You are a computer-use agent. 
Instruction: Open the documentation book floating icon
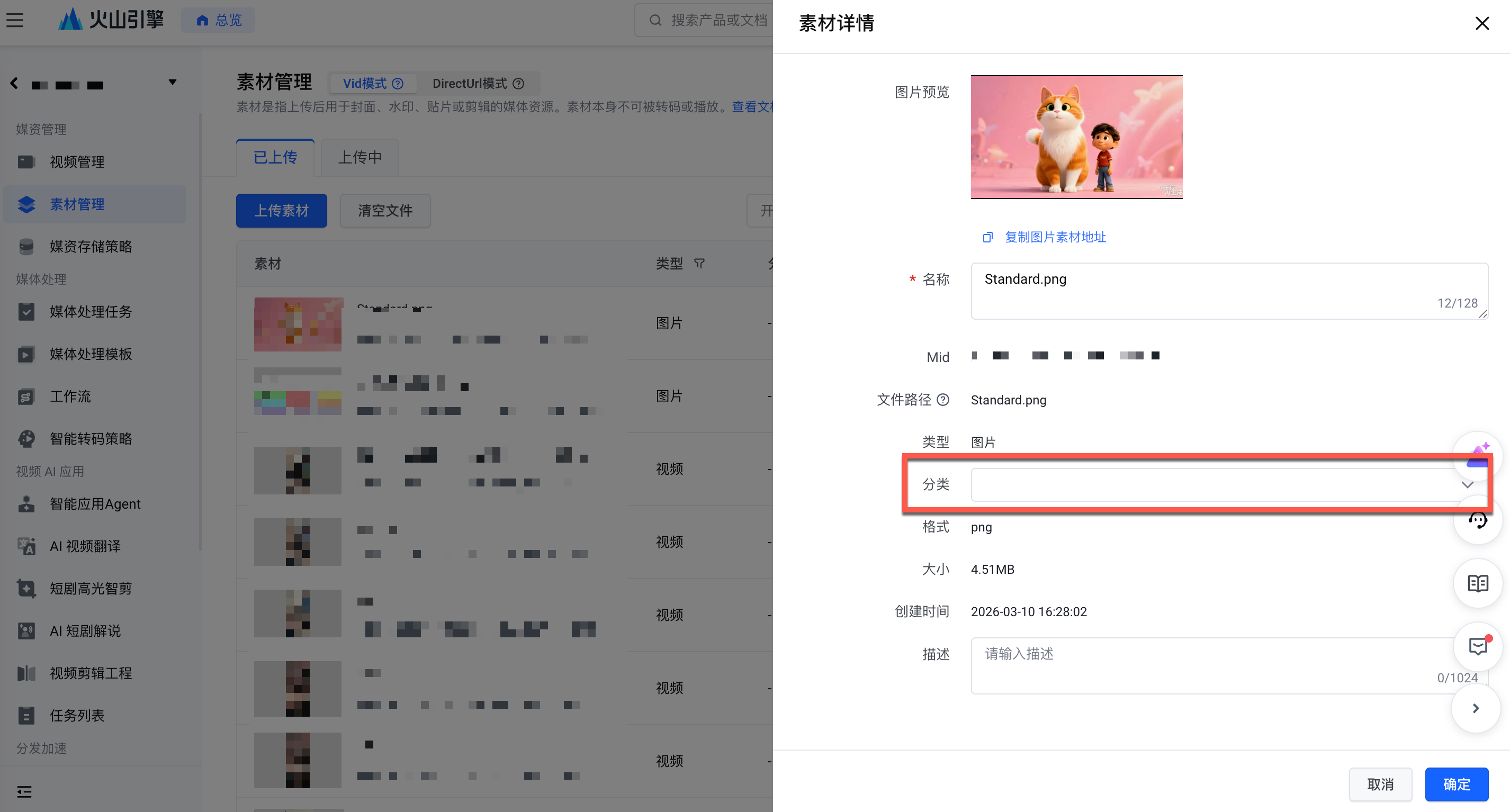click(x=1477, y=583)
